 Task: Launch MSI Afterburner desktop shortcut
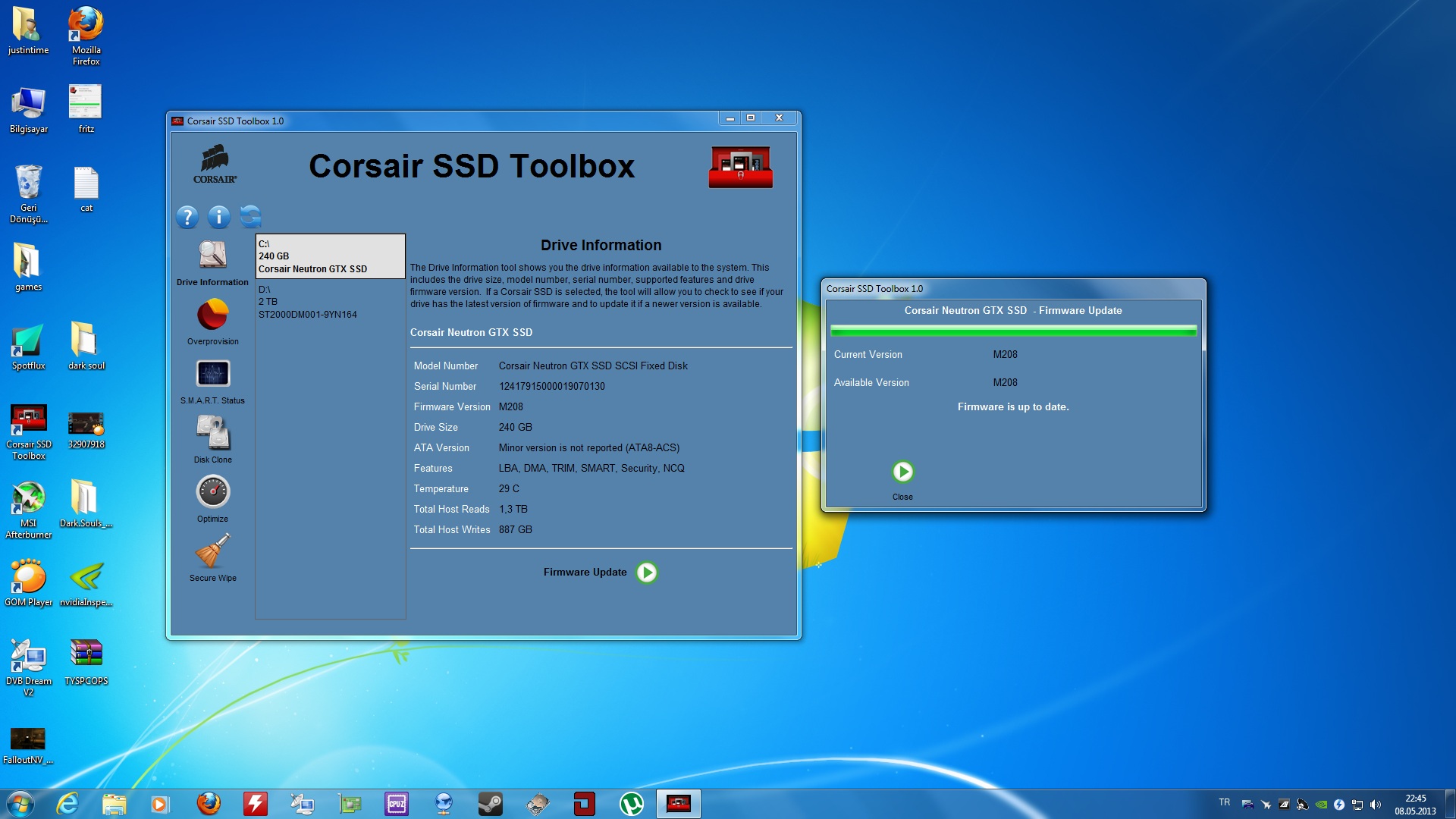tap(28, 510)
